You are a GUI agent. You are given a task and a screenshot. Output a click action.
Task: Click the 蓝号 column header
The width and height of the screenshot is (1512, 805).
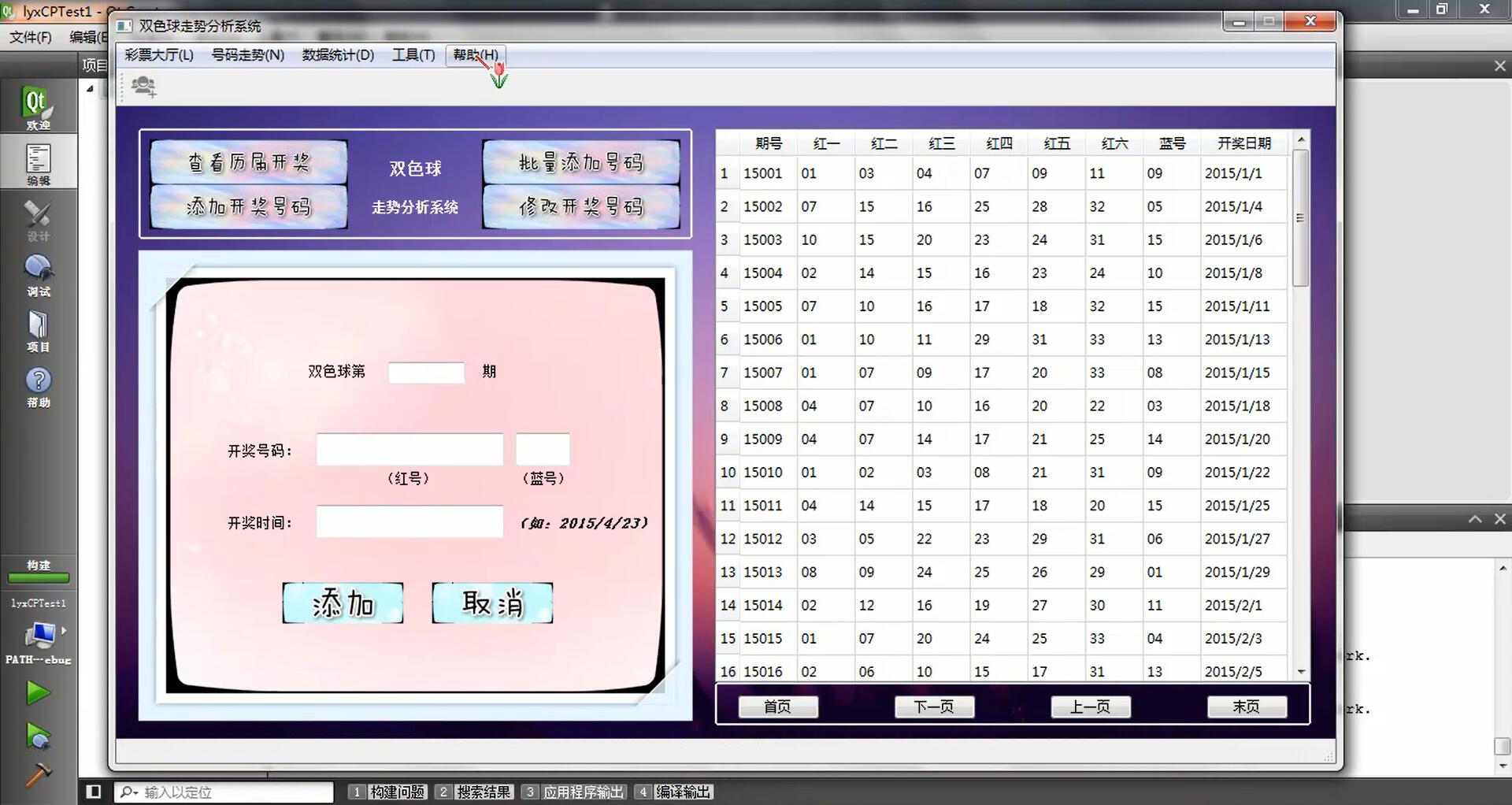point(1172,143)
